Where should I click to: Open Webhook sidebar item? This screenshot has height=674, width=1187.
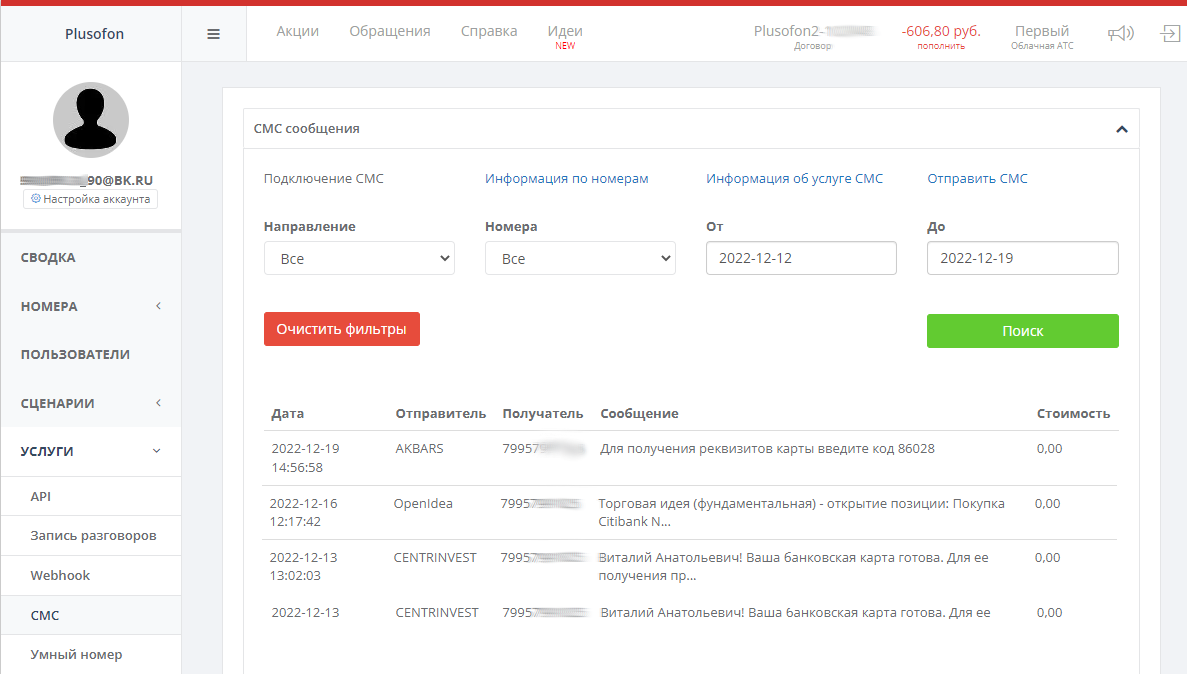click(x=60, y=576)
